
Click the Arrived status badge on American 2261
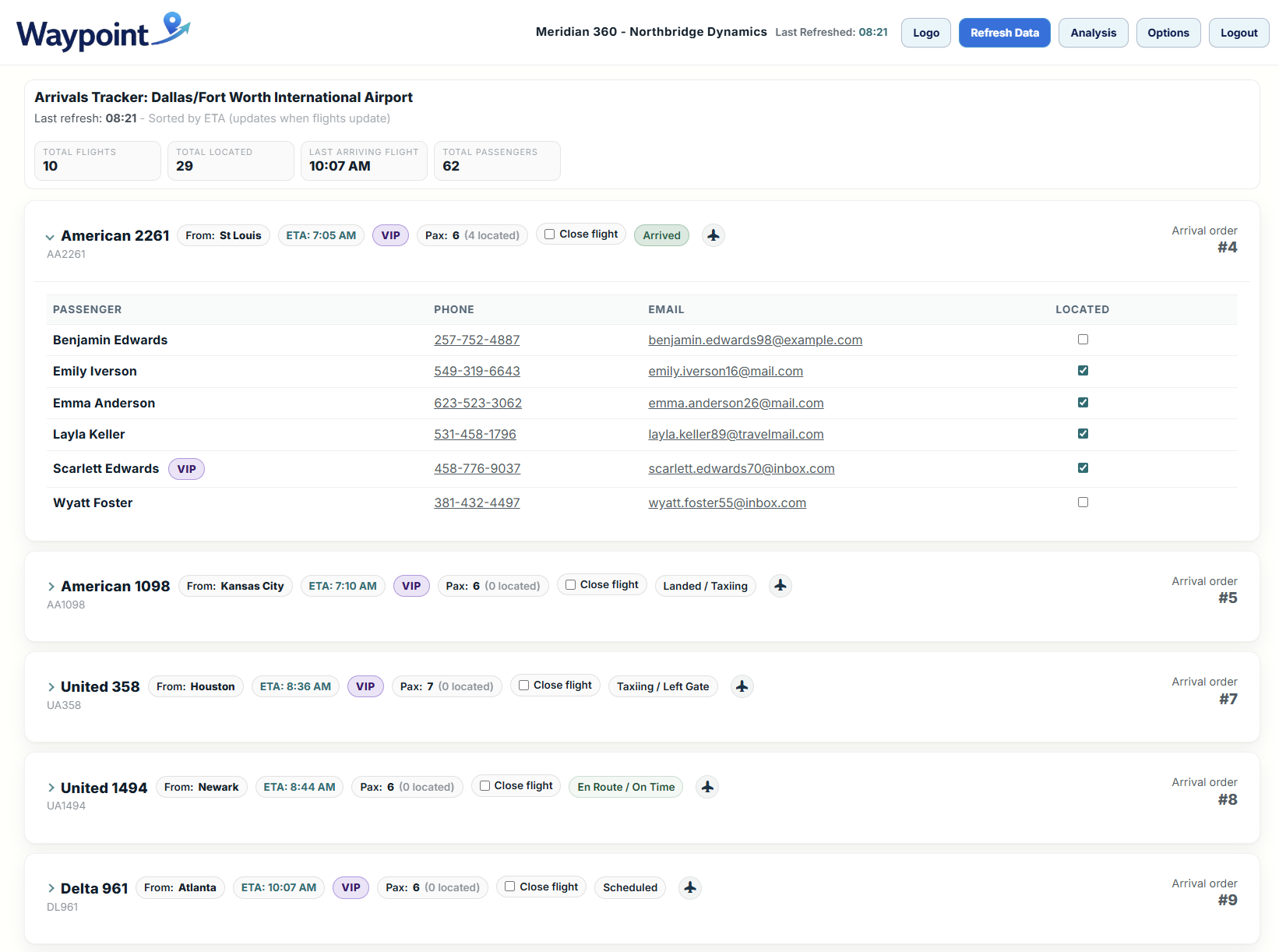tap(661, 235)
